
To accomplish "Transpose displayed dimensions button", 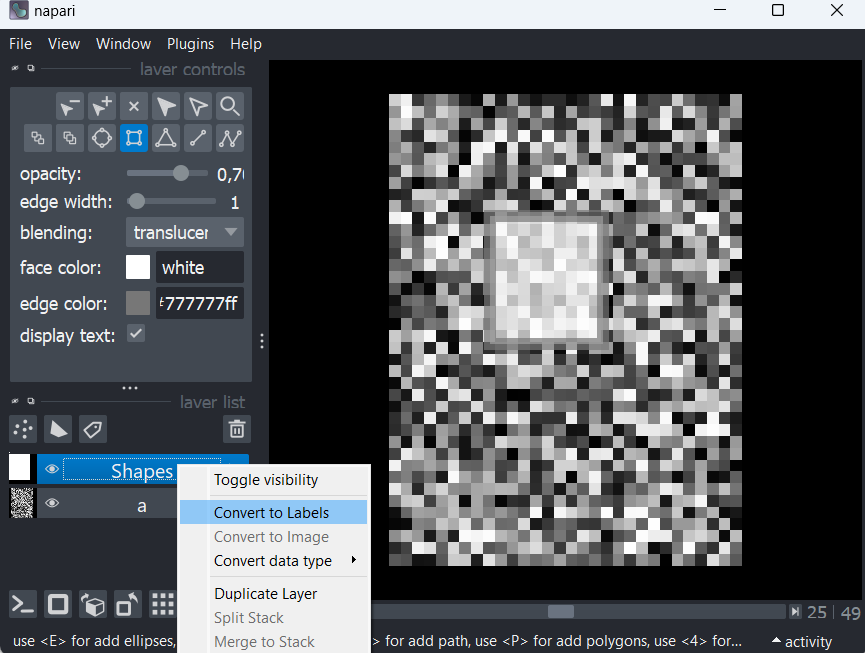I will coord(127,604).
